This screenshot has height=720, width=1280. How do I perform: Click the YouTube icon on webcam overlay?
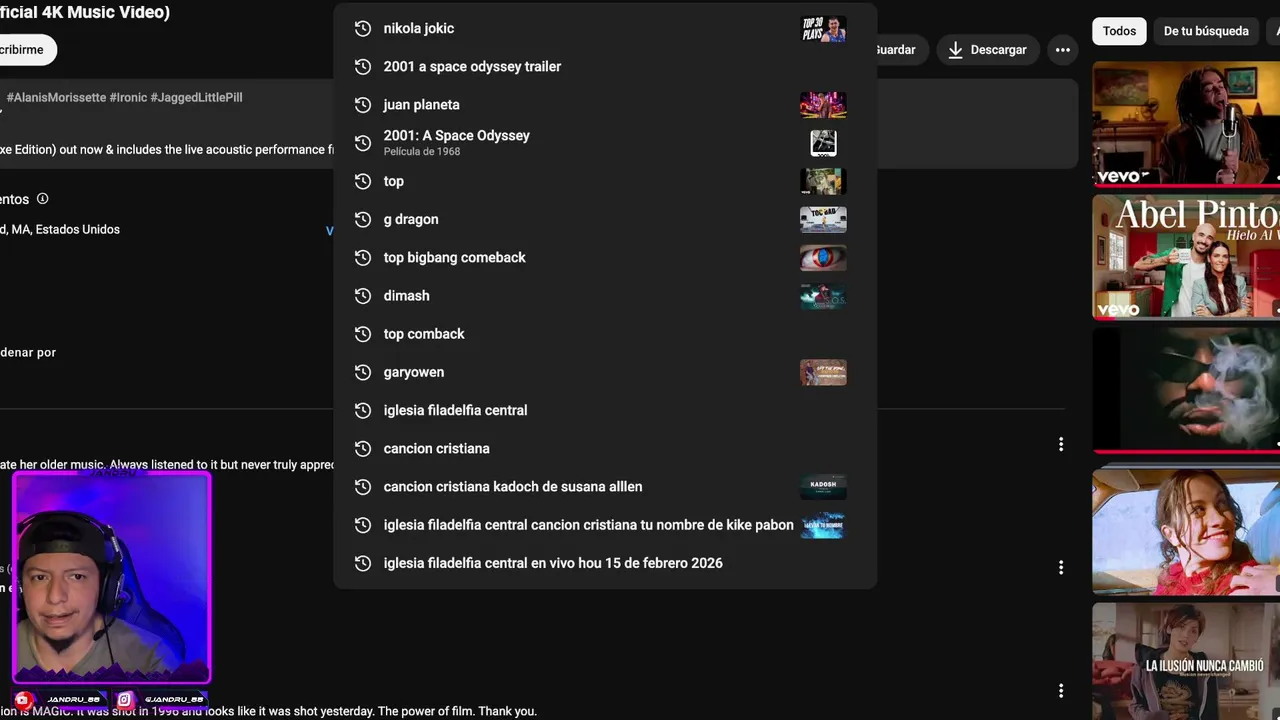click(24, 700)
